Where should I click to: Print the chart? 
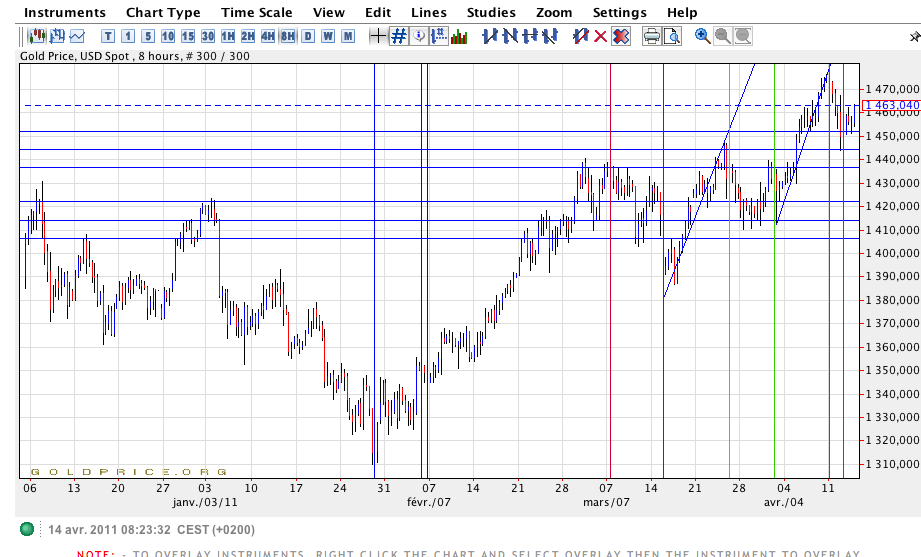point(651,36)
